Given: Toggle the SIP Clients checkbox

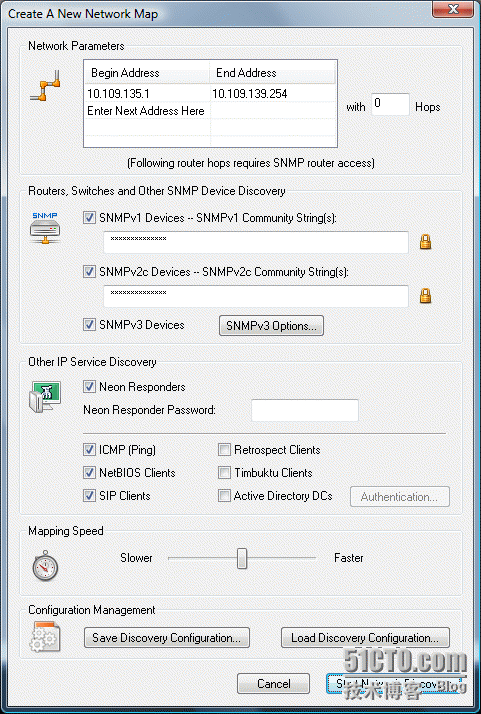Looking at the screenshot, I should 89,495.
